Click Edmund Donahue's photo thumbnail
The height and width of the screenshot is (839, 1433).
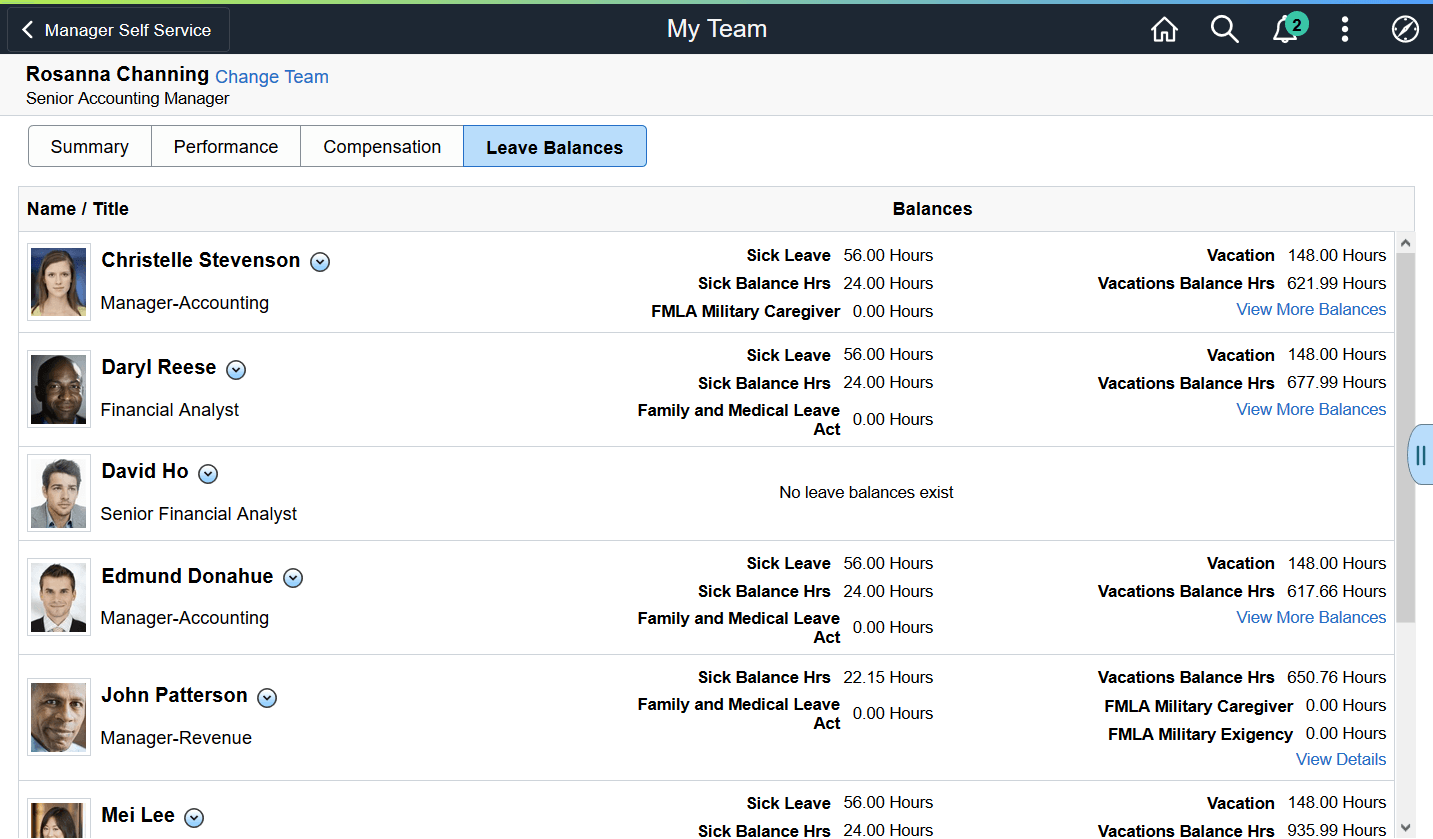[x=59, y=597]
